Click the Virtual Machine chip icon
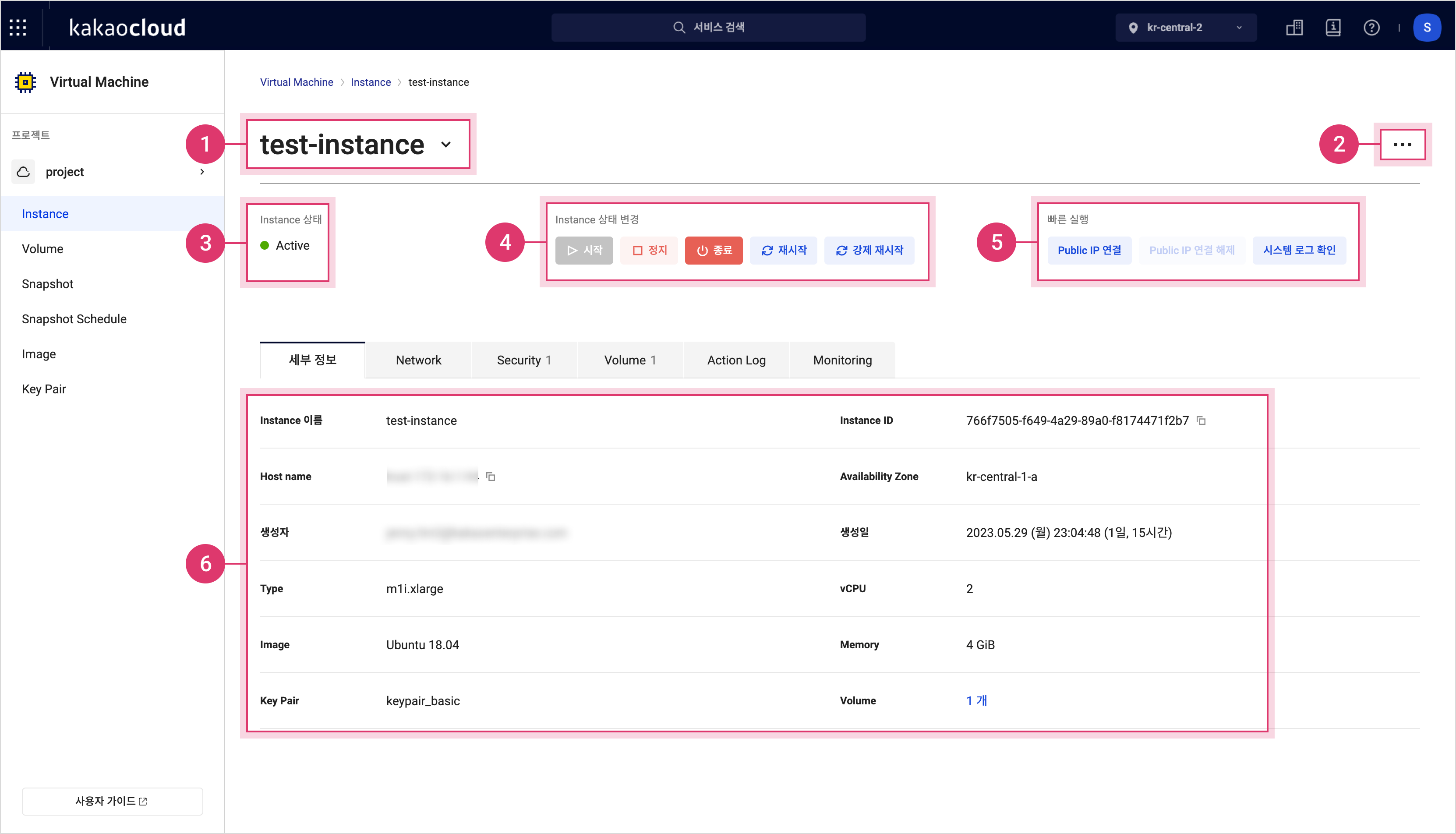The height and width of the screenshot is (834, 1456). click(25, 82)
